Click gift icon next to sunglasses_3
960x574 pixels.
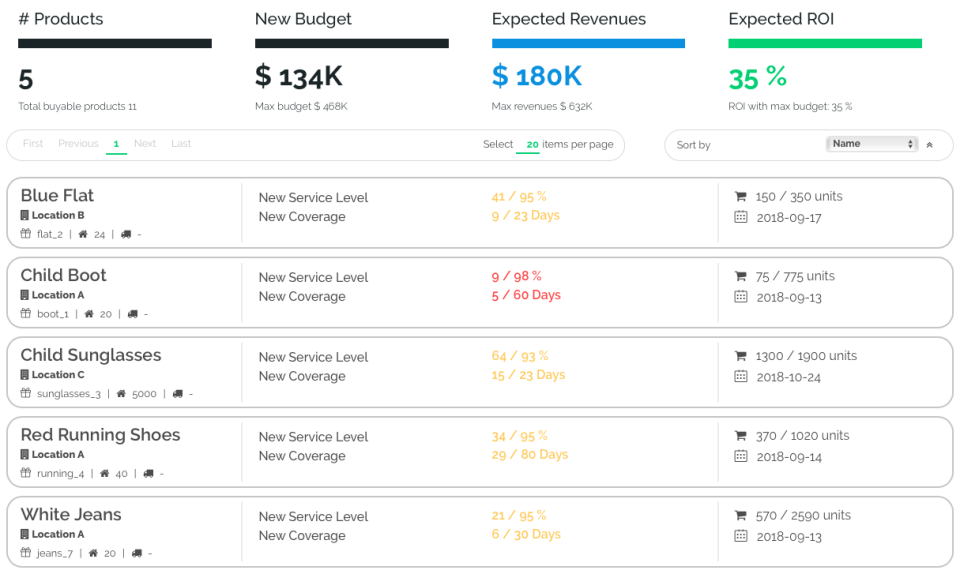[26, 393]
